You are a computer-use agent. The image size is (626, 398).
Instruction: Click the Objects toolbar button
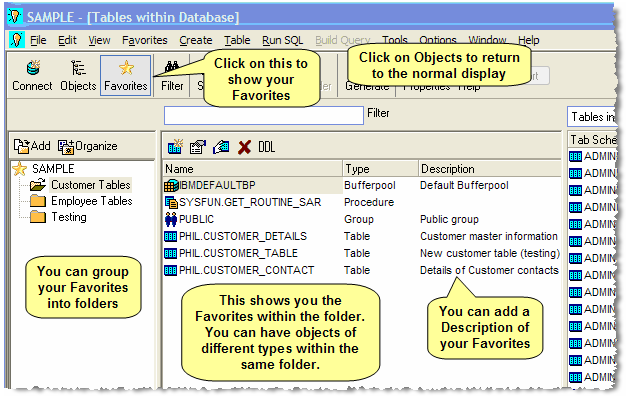(x=78, y=75)
